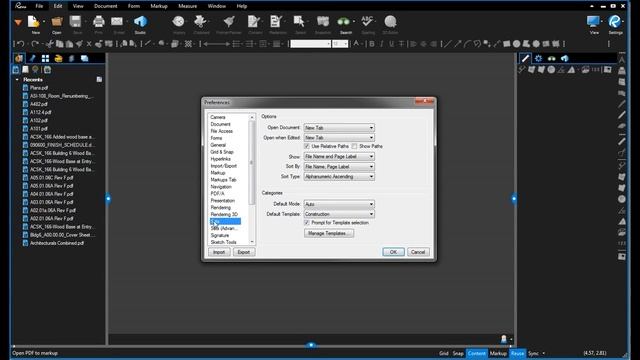640x360 pixels.
Task: Select Grid & Snap preferences category
Action: pyautogui.click(x=222, y=152)
